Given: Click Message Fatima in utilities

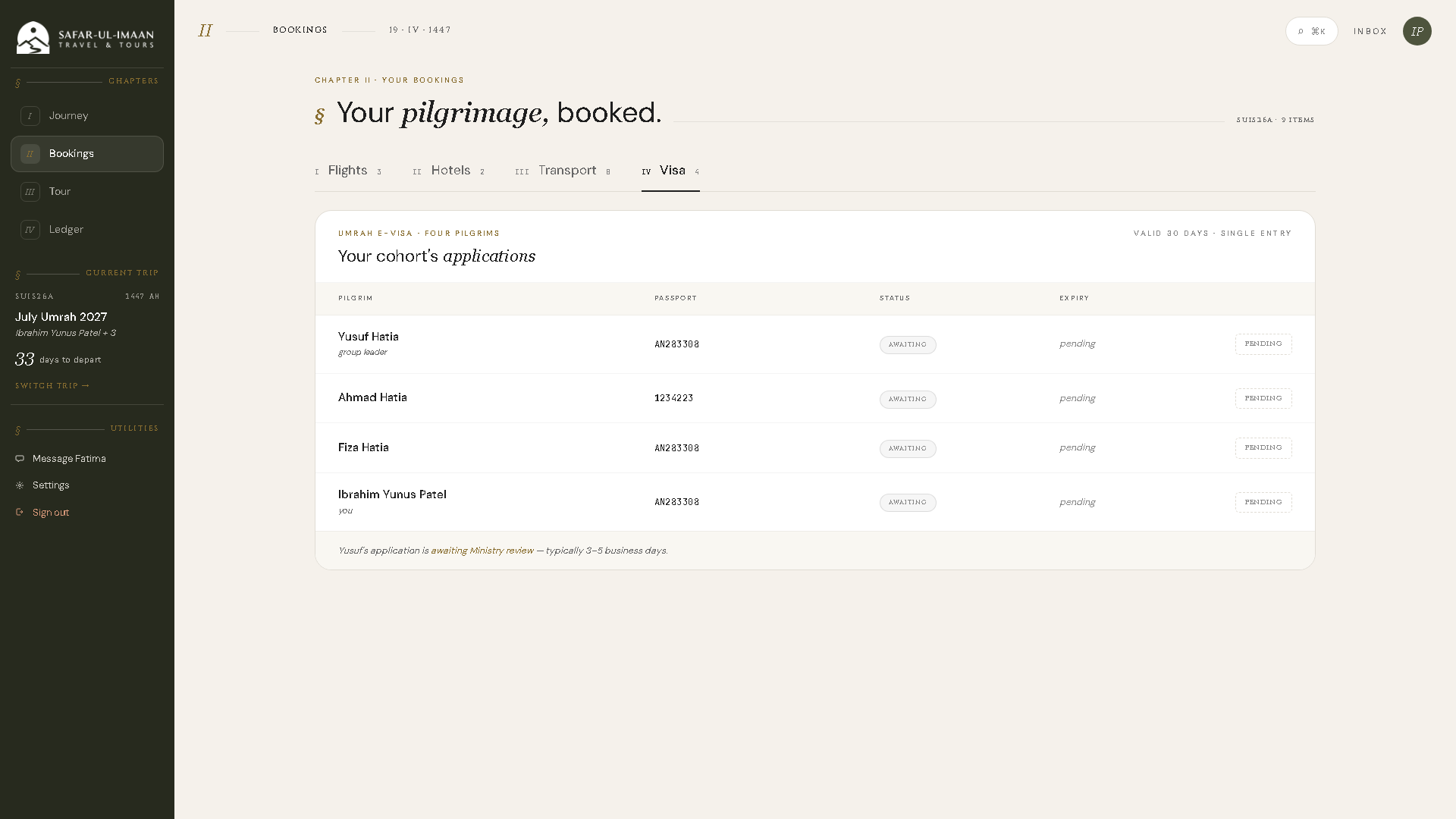Looking at the screenshot, I should (x=69, y=459).
